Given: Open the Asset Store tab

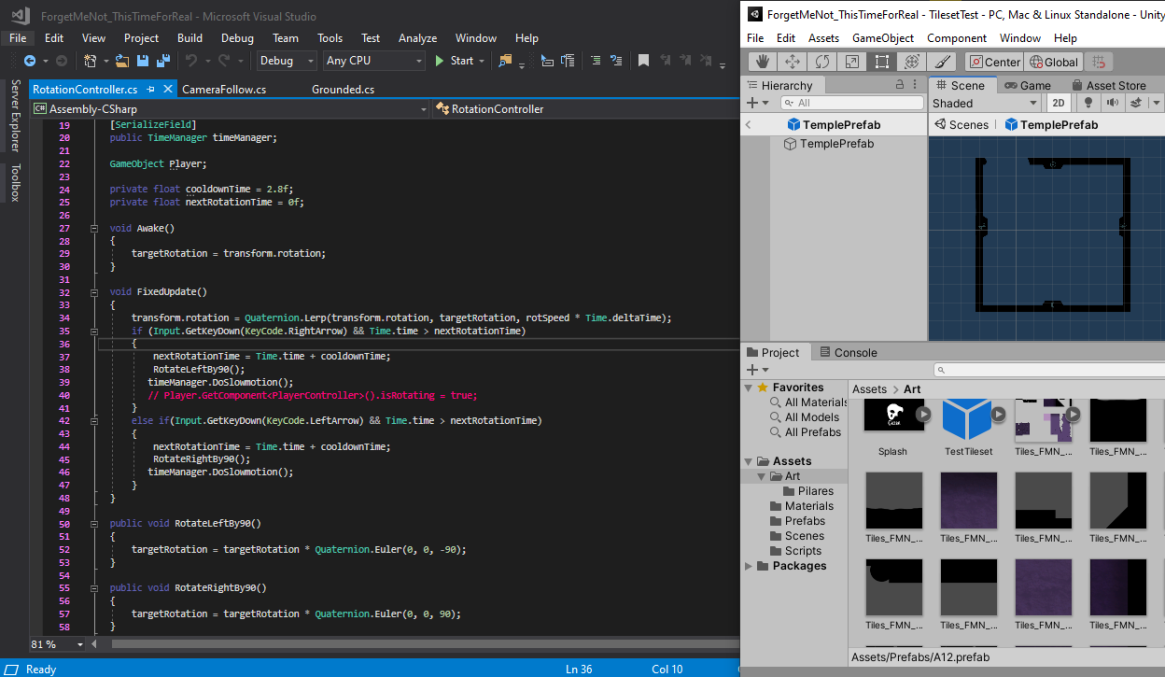Looking at the screenshot, I should point(1109,85).
